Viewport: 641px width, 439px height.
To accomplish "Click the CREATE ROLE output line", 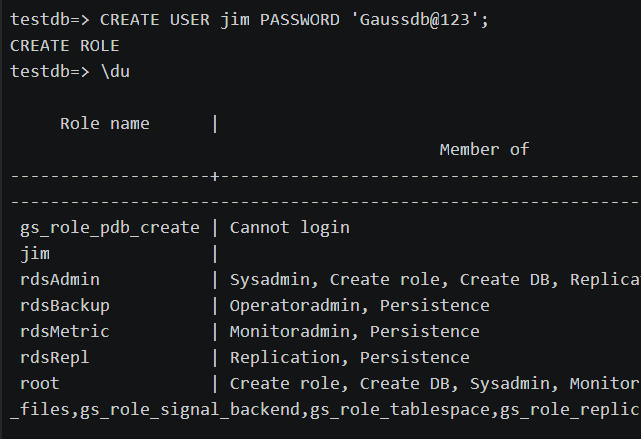I will pyautogui.click(x=65, y=46).
